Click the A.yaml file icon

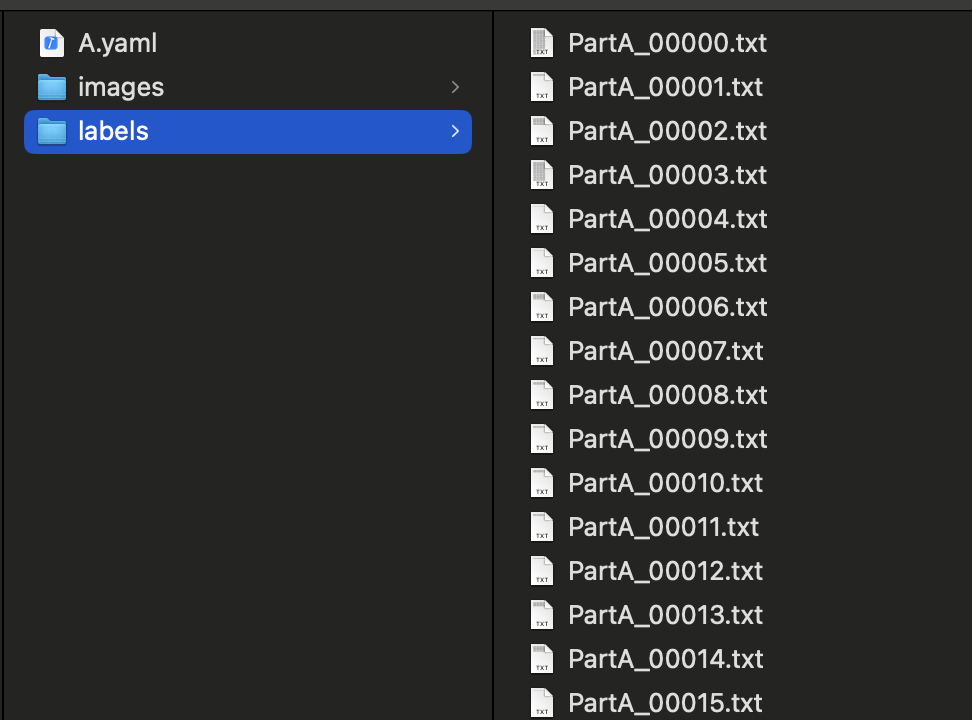51,43
